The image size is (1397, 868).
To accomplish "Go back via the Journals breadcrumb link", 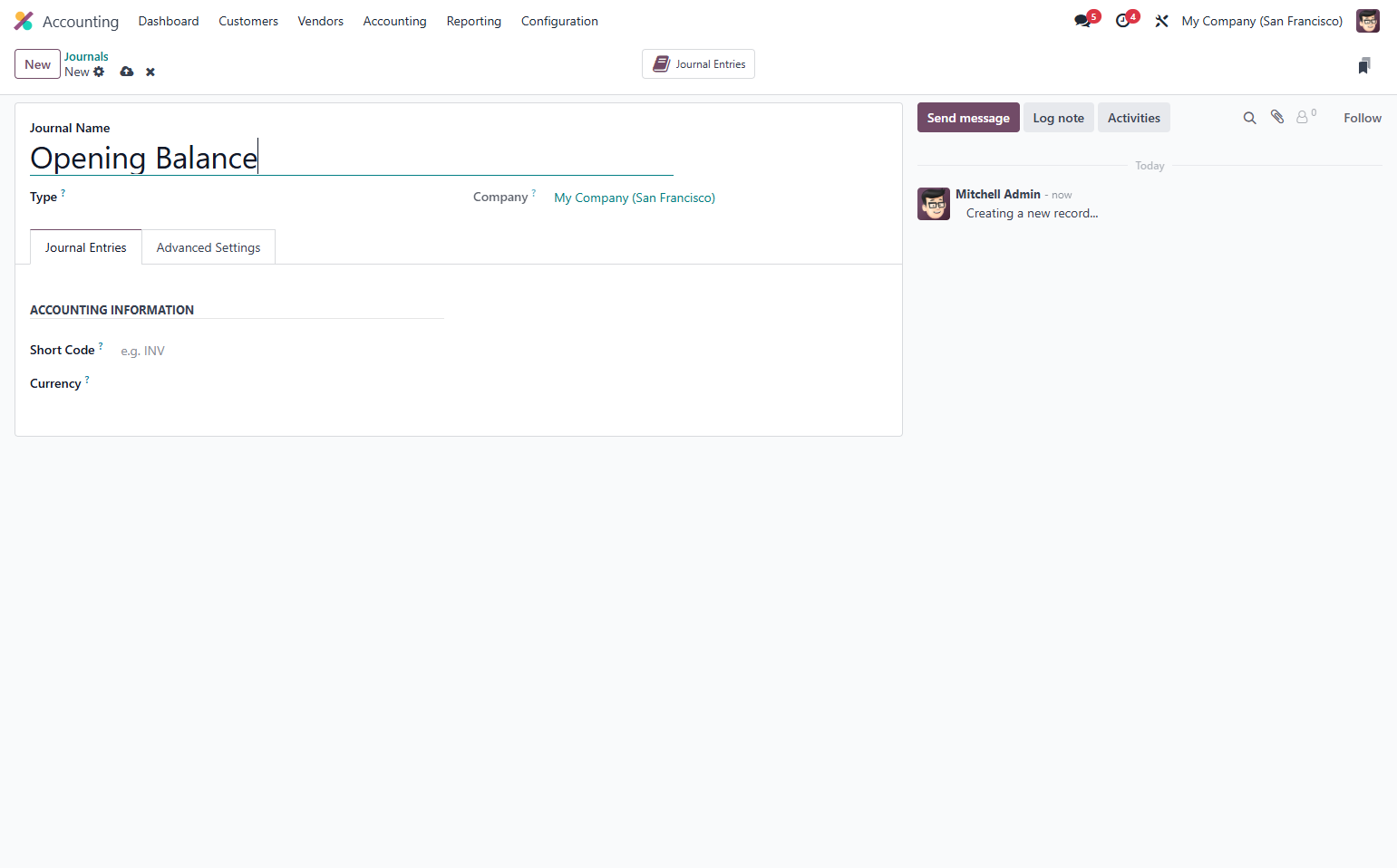I will [x=86, y=56].
